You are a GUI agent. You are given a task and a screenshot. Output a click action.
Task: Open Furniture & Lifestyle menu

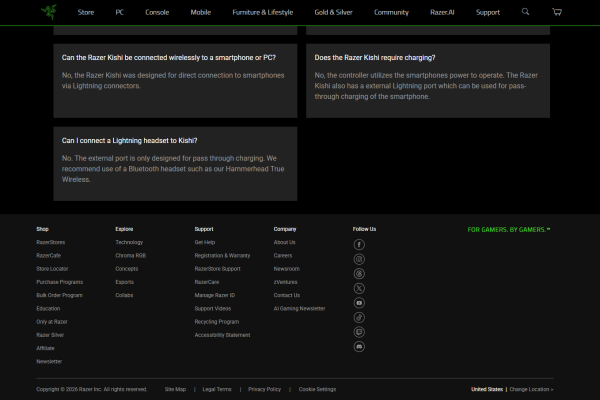(262, 12)
